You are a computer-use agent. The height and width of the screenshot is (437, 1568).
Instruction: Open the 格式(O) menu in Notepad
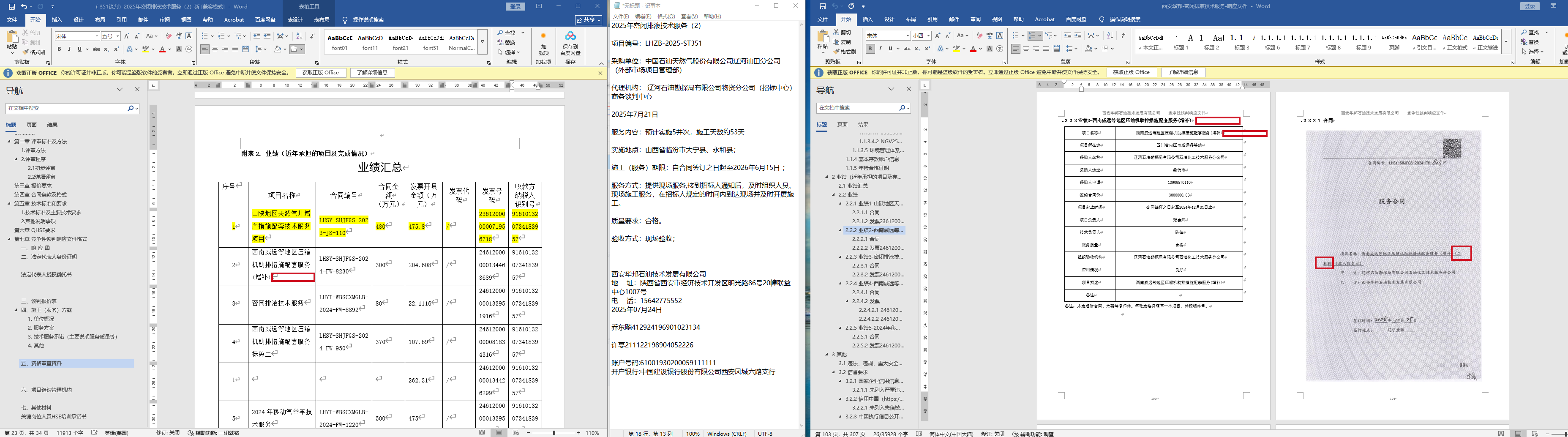click(666, 16)
